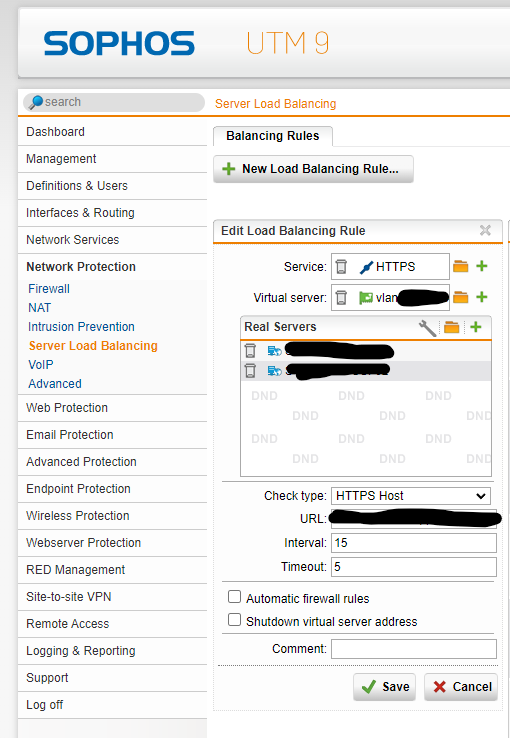
Task: Expand the Email Protection menu
Action: click(x=112, y=435)
